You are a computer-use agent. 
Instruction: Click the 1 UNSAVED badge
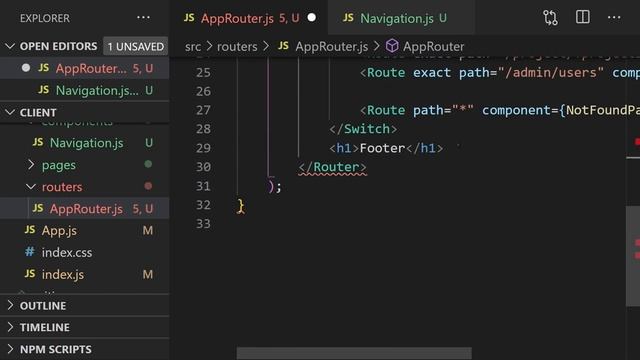click(136, 46)
